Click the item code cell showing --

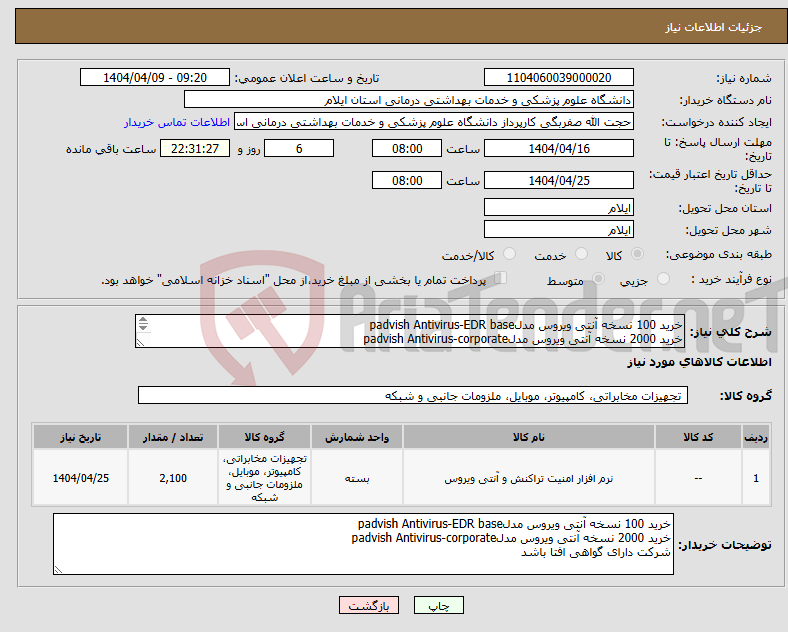(x=698, y=478)
